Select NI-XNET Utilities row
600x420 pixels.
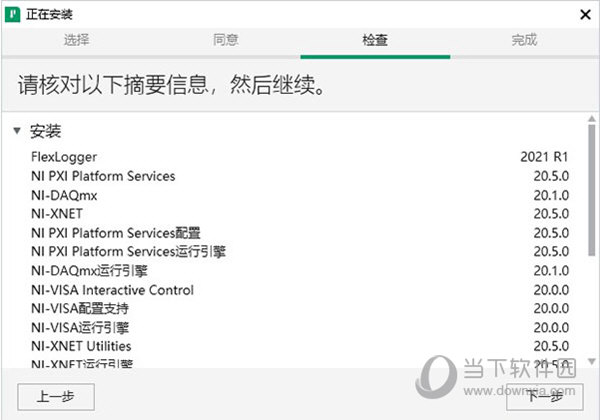[x=300, y=346]
